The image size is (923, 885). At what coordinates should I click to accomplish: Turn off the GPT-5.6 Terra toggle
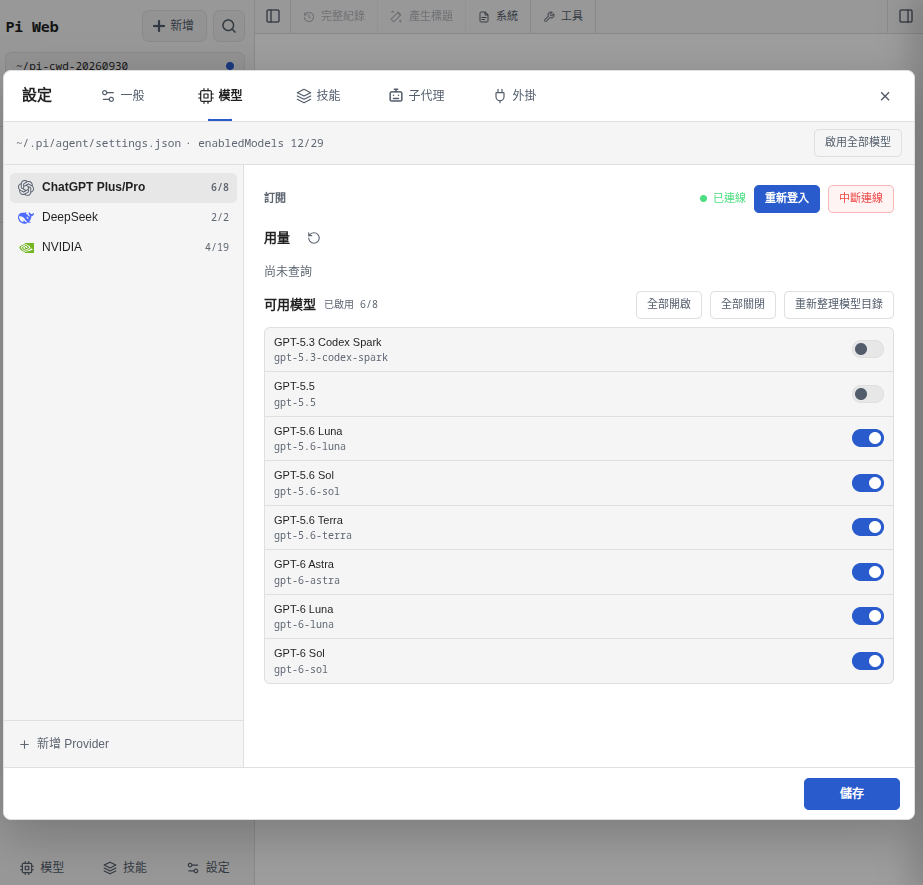(868, 527)
